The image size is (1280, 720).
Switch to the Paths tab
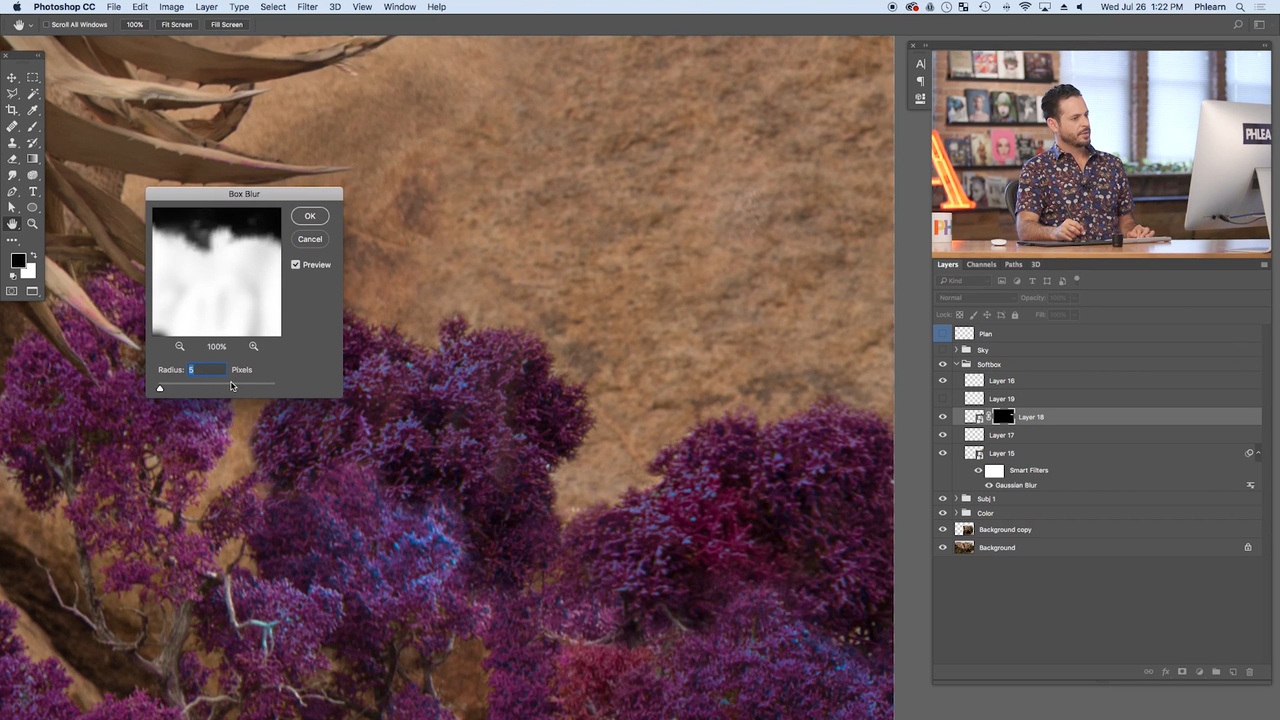(x=1013, y=264)
